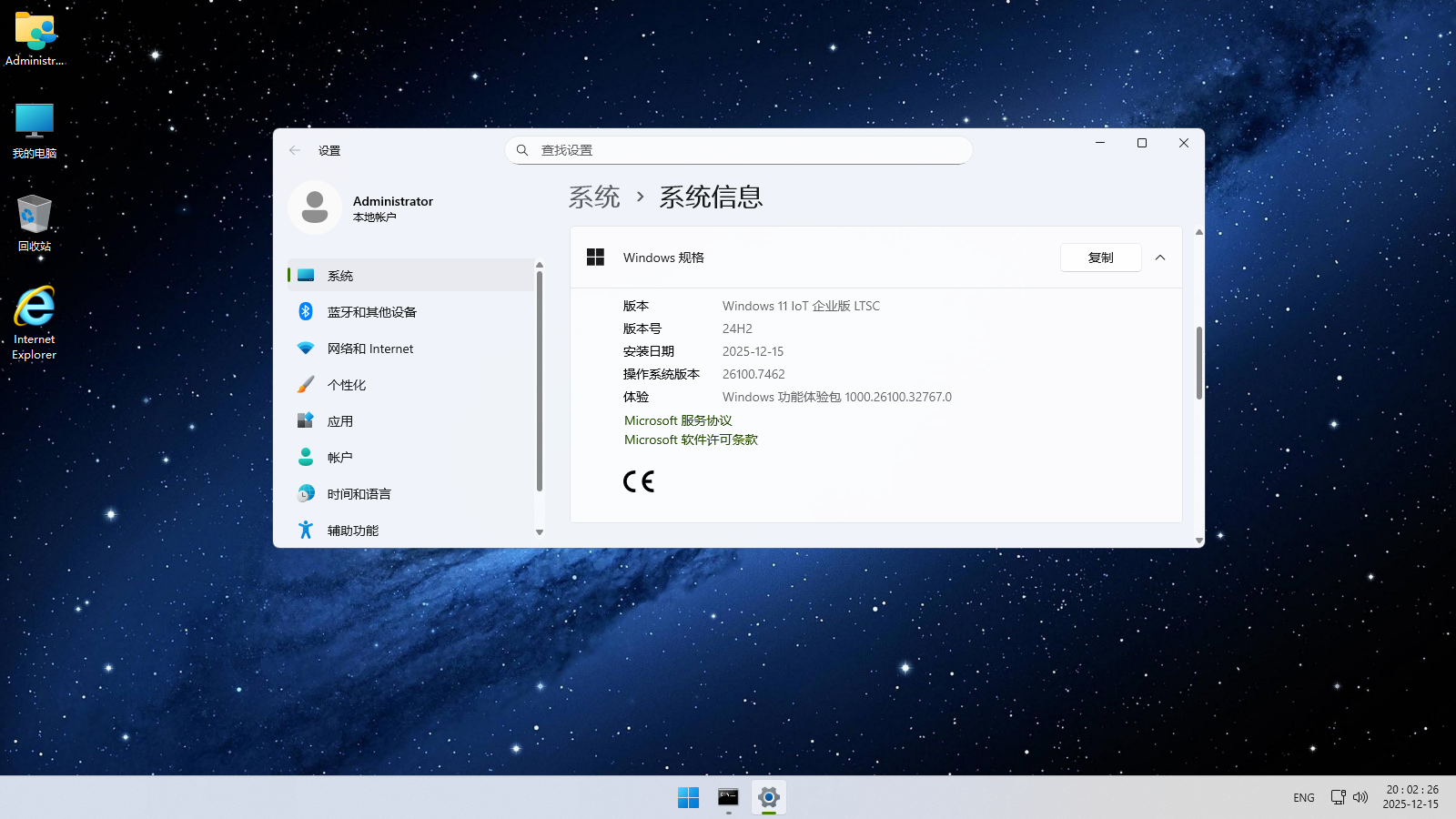The height and width of the screenshot is (819, 1456).
Task: Click the Windows 功能体验包 value
Action: coord(837,397)
